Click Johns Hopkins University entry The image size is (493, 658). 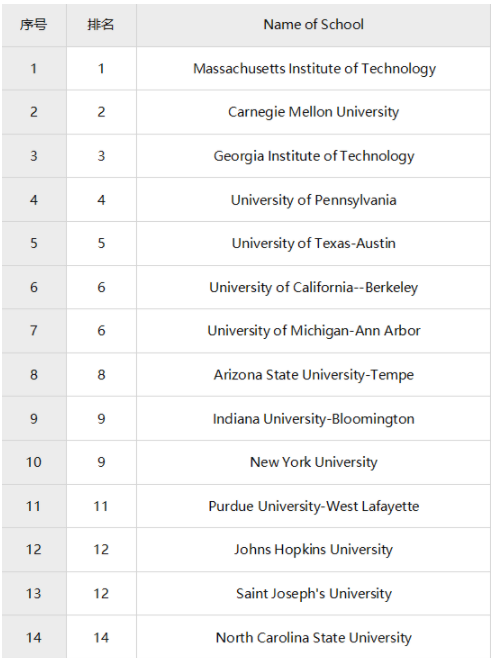coord(313,550)
